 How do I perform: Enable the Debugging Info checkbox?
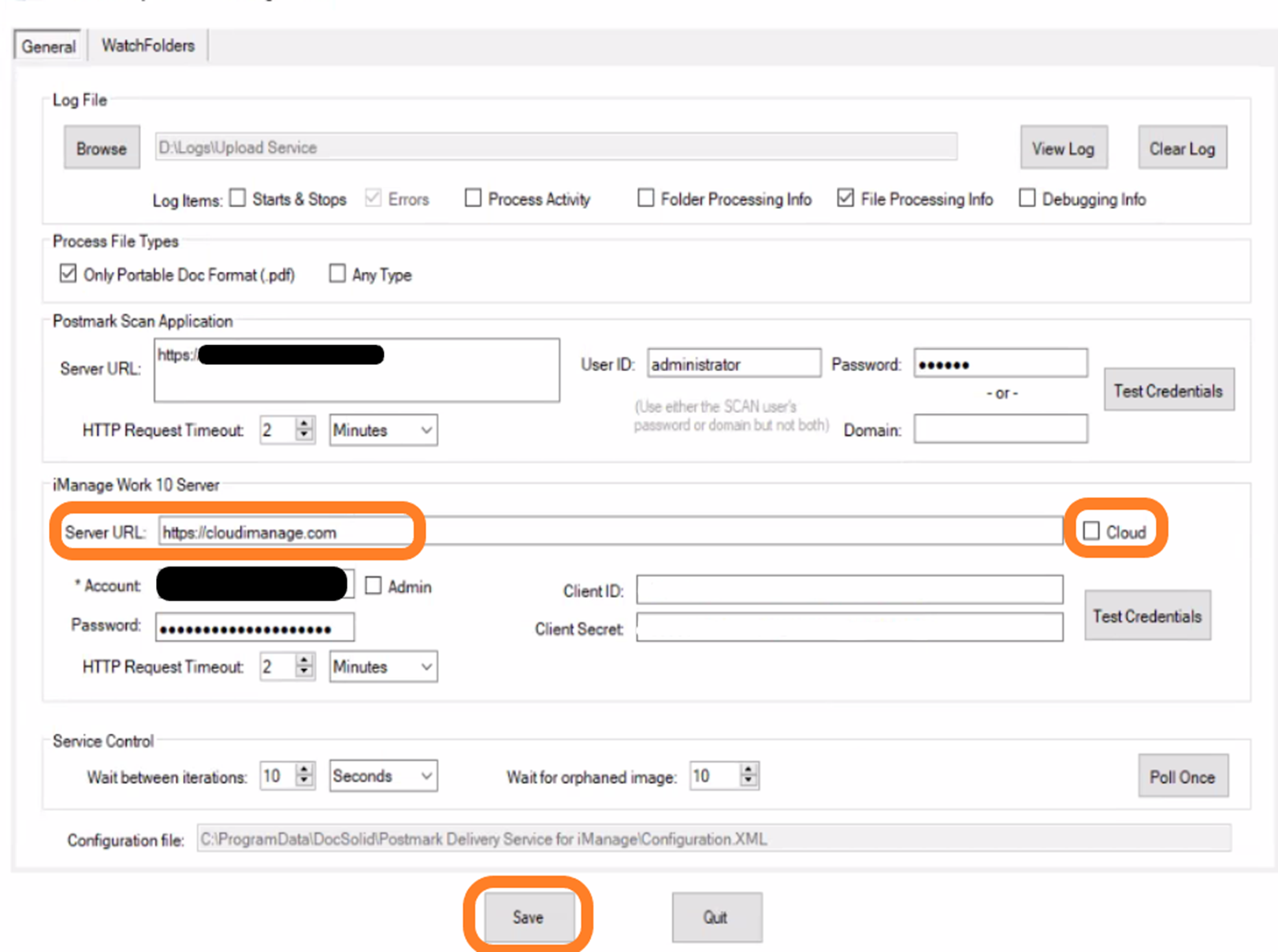1027,198
